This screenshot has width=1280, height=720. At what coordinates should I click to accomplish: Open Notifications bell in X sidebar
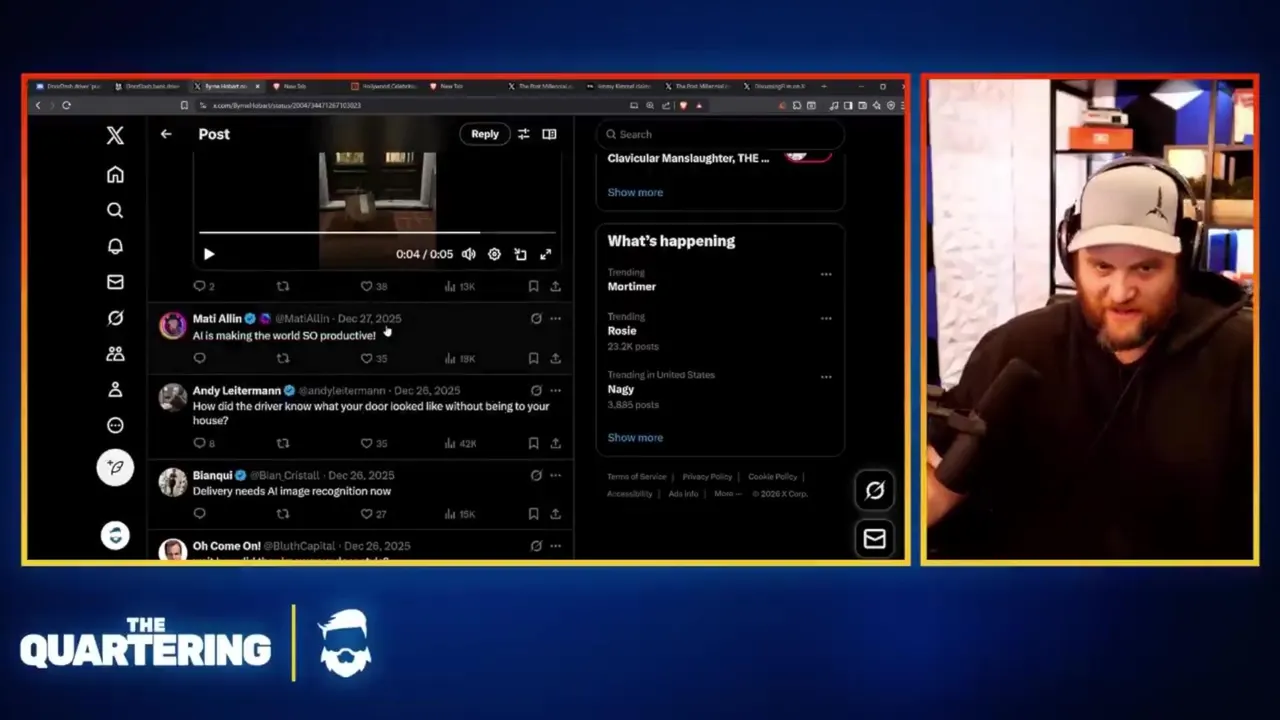tap(115, 246)
